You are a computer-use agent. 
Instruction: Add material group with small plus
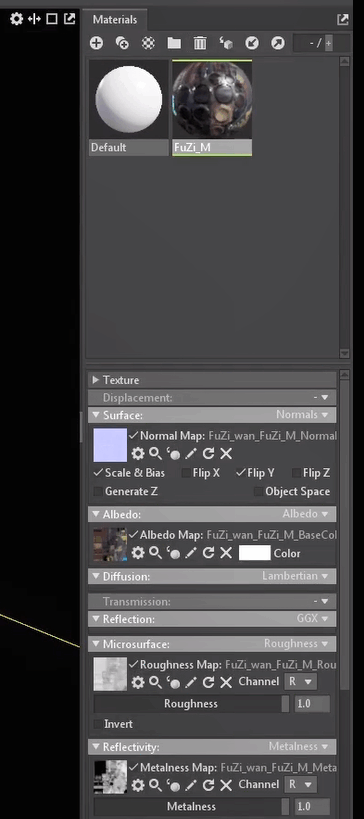pos(328,43)
